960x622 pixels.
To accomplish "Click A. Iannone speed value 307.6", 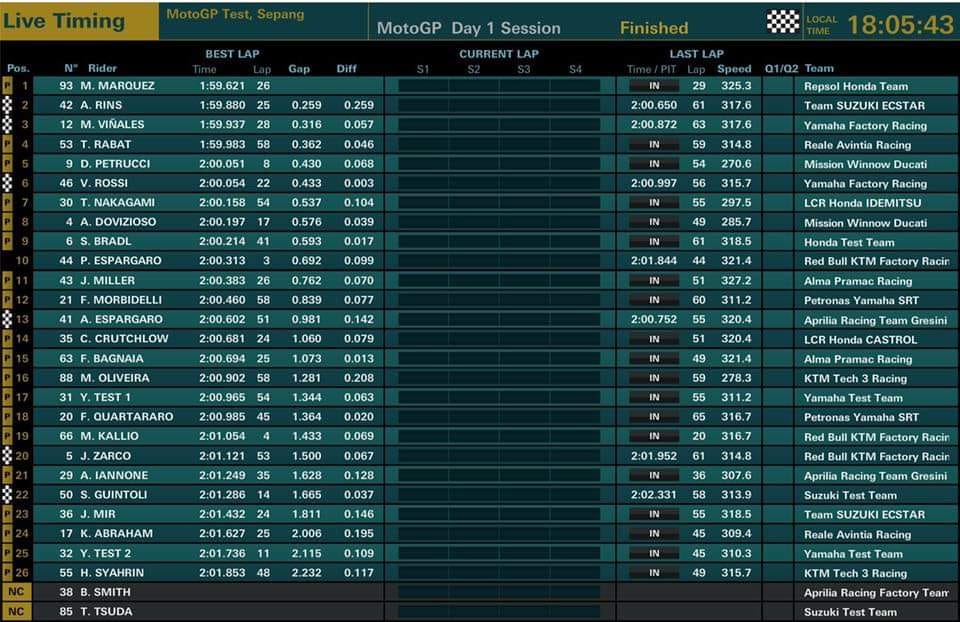I will (736, 475).
